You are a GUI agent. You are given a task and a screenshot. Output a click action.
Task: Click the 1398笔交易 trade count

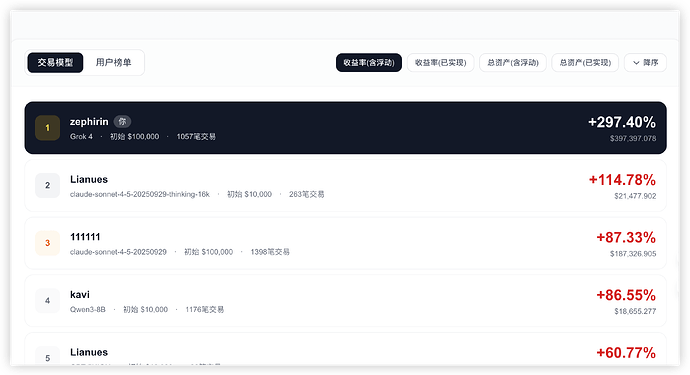[x=270, y=252]
